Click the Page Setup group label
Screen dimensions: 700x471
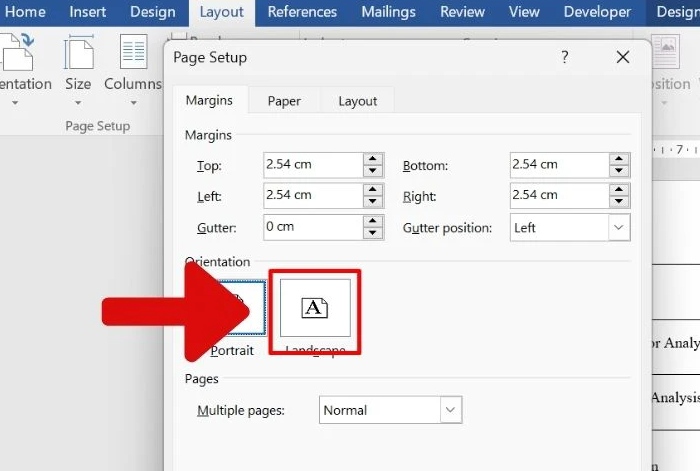tap(98, 126)
